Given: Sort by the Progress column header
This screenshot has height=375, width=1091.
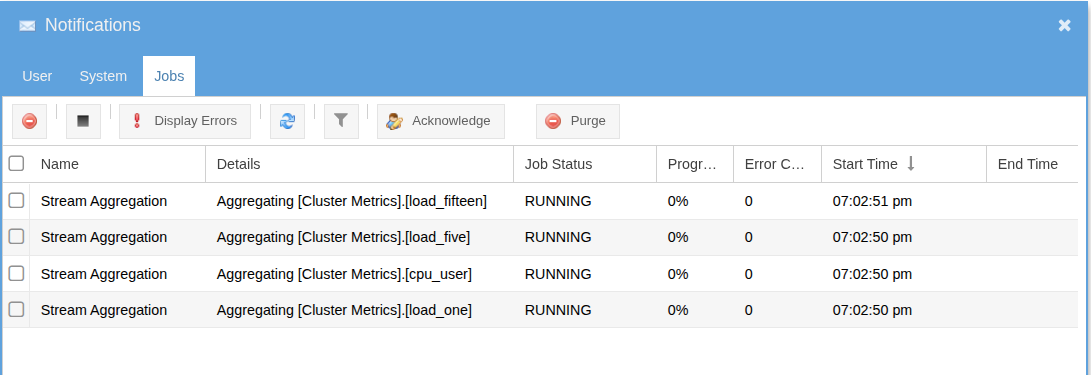Looking at the screenshot, I should click(x=695, y=164).
